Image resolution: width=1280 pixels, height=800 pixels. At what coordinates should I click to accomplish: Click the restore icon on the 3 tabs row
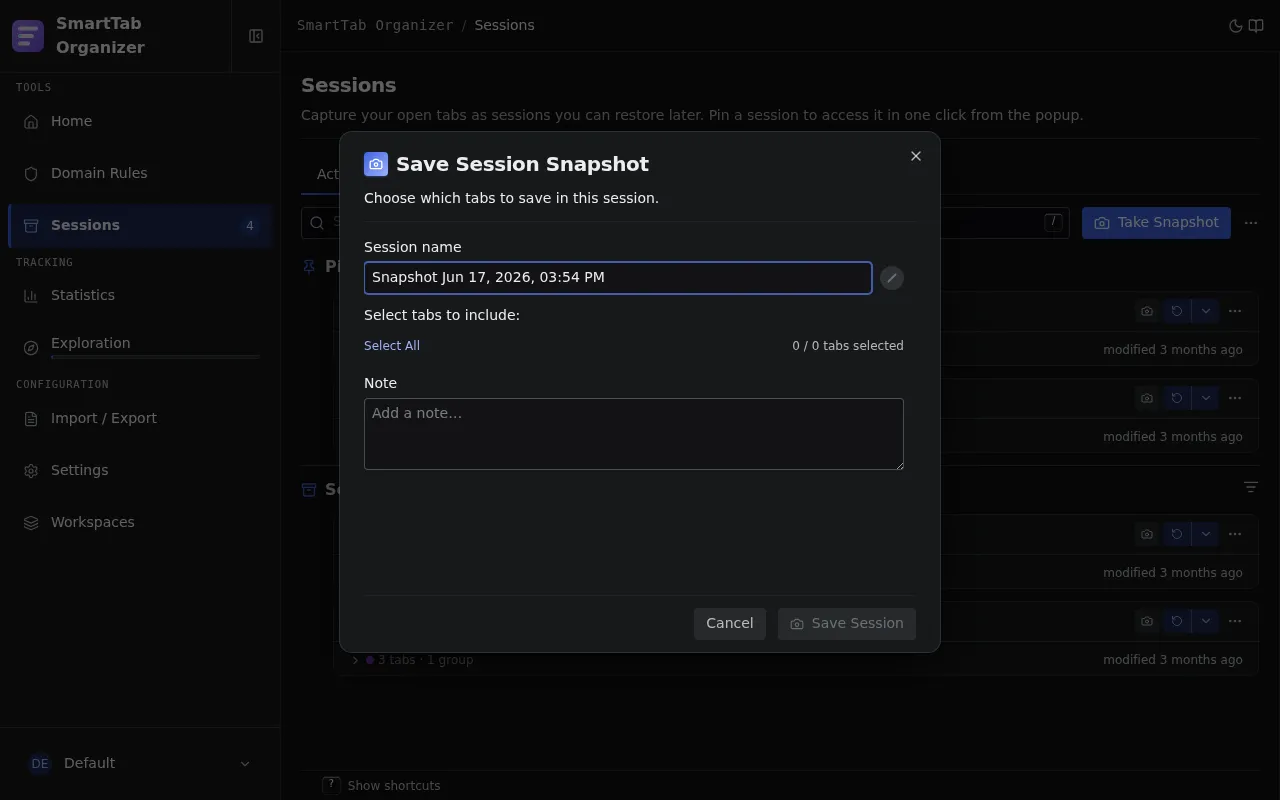click(1177, 621)
